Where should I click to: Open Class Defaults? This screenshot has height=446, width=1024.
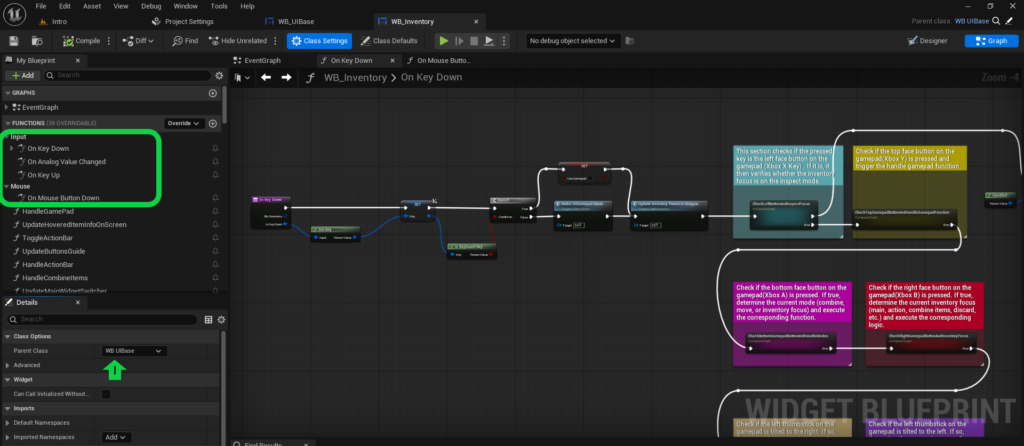click(389, 40)
